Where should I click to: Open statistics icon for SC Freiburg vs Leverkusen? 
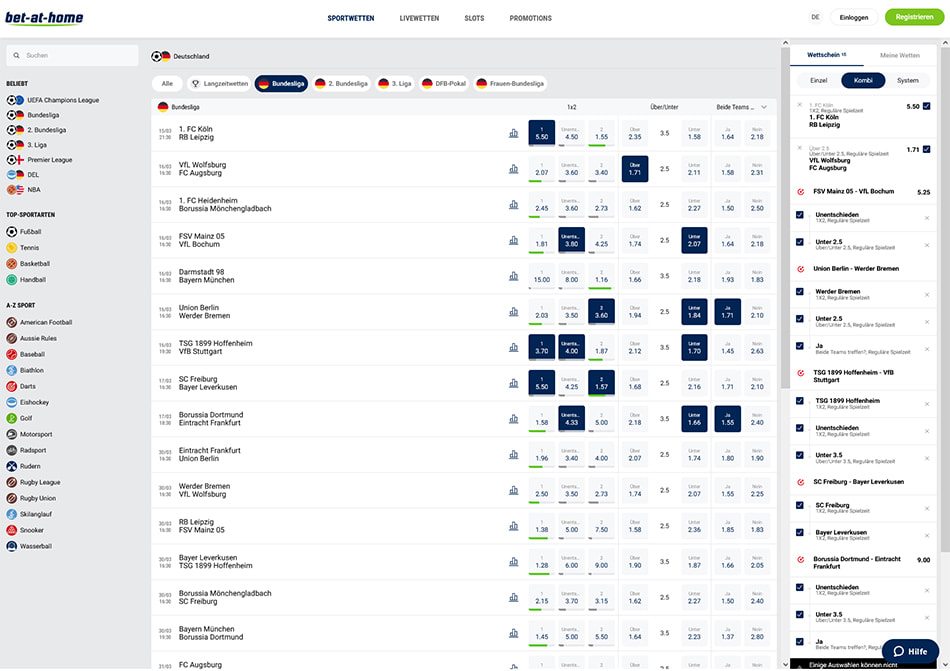point(513,383)
